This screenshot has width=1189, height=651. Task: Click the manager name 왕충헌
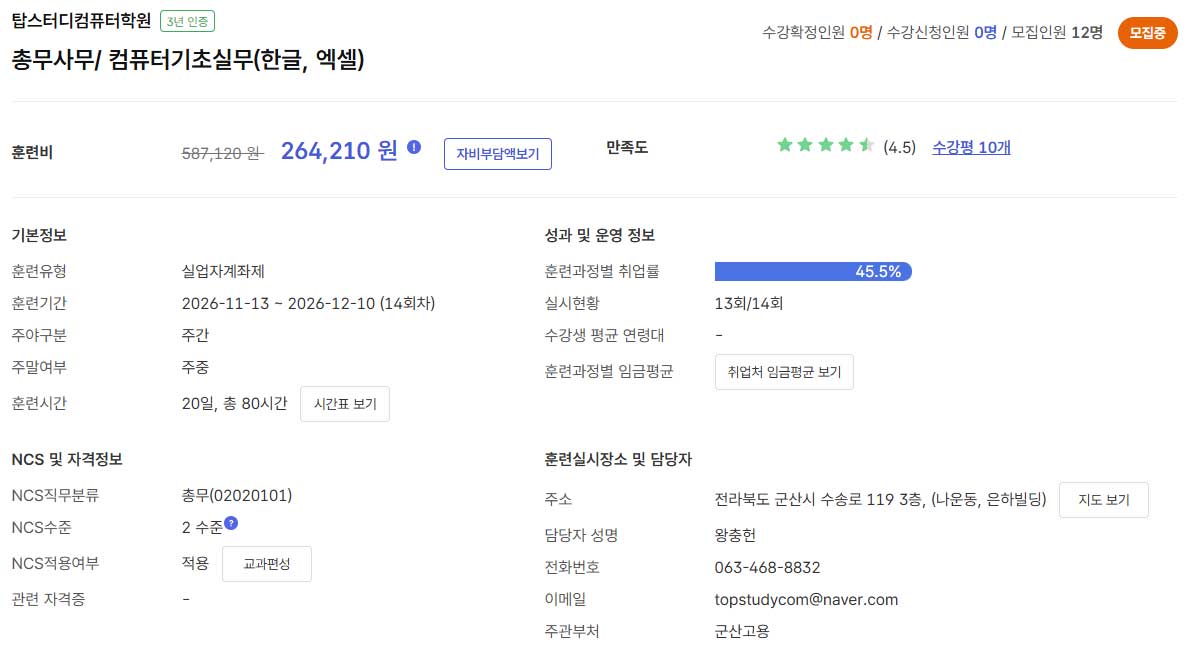coord(735,535)
